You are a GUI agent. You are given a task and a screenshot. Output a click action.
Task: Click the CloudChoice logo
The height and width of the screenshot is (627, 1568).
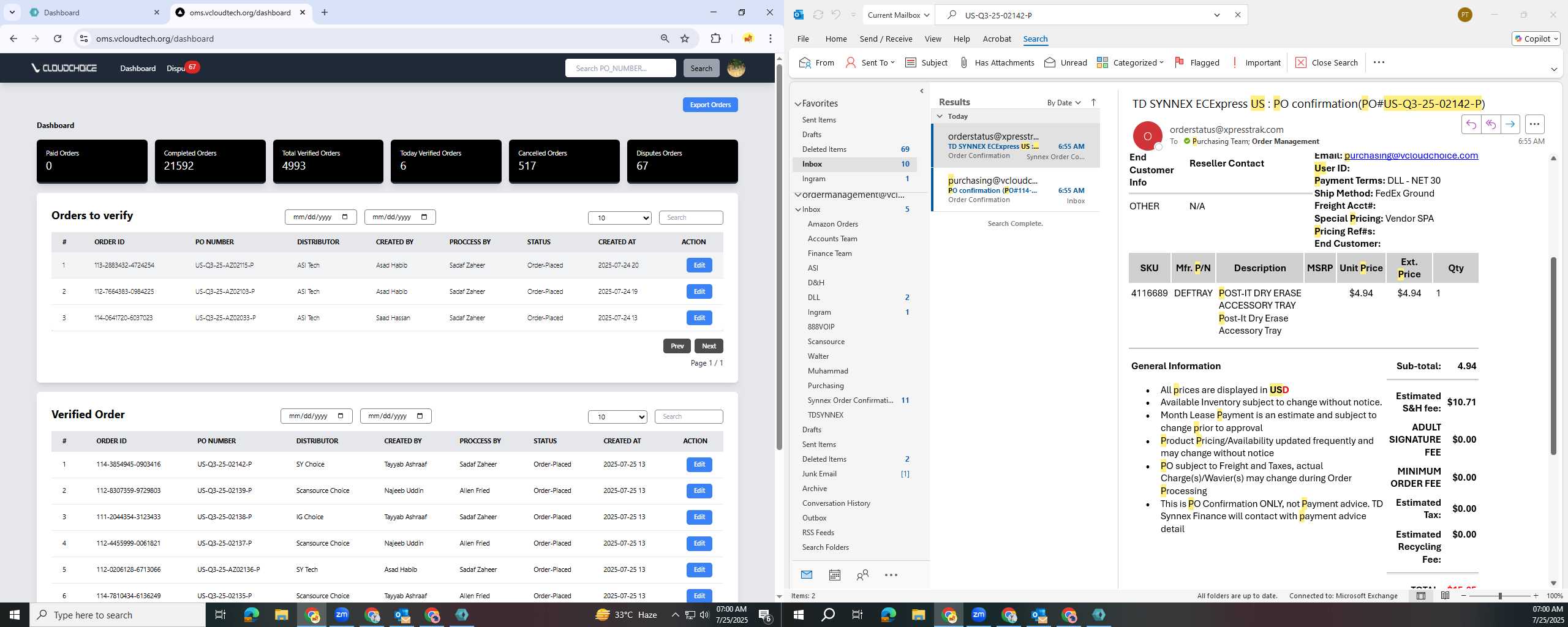[64, 68]
